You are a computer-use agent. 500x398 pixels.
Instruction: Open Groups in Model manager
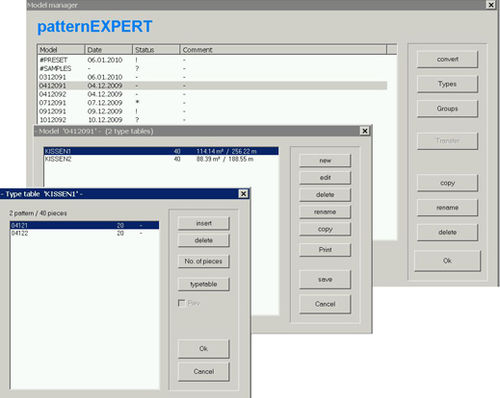447,109
